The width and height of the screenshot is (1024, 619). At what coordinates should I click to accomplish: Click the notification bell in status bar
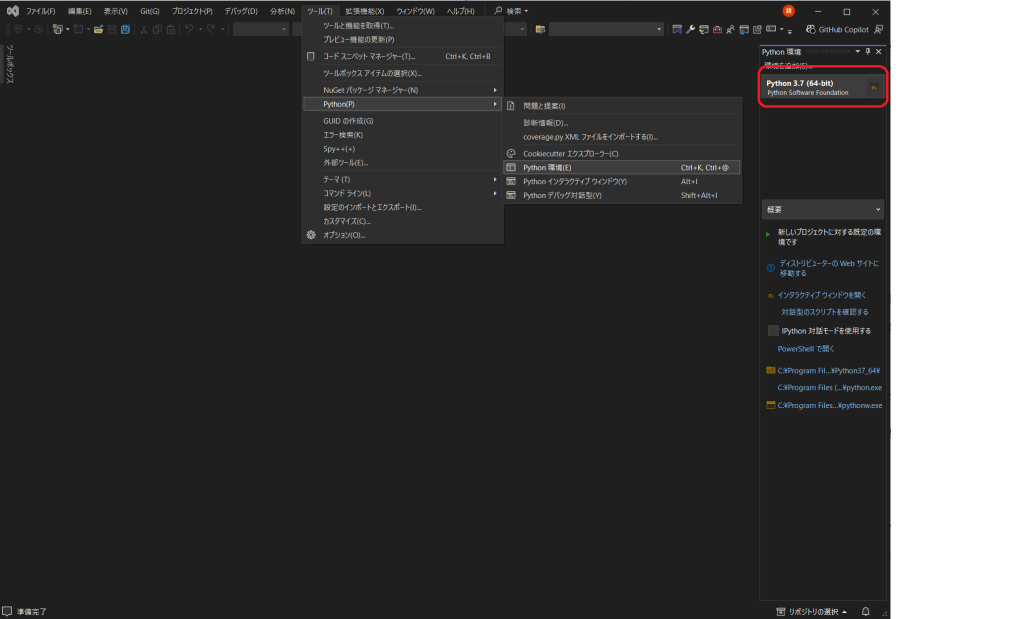click(865, 611)
